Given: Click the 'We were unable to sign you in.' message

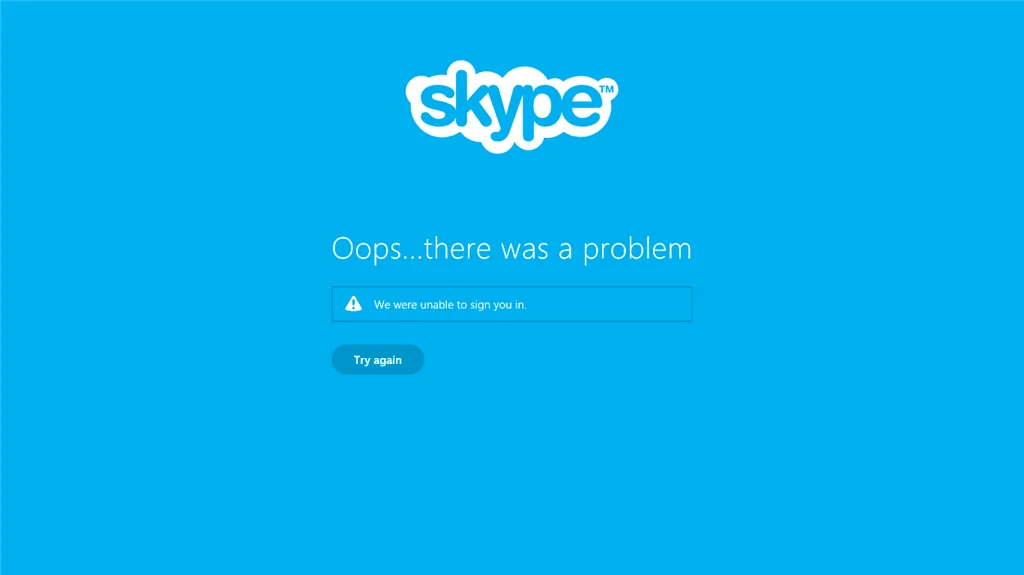Looking at the screenshot, I should [450, 304].
